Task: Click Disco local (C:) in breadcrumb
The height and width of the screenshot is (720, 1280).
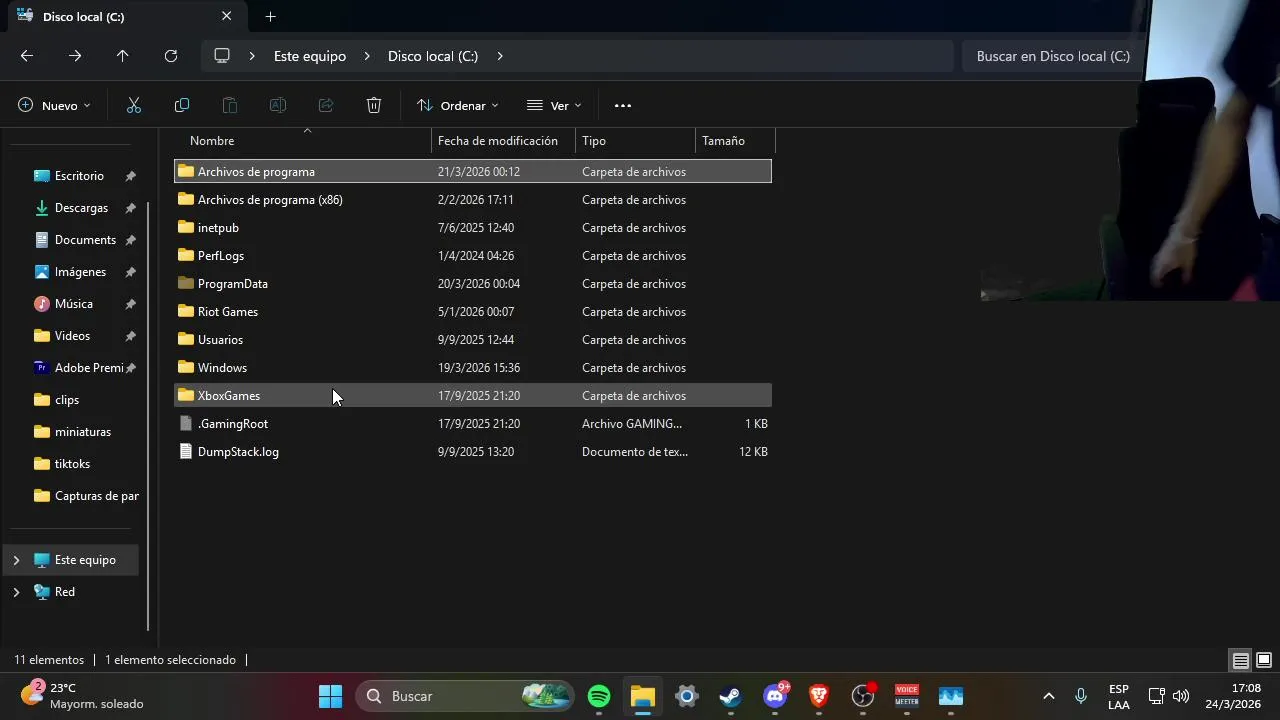Action: click(x=433, y=56)
